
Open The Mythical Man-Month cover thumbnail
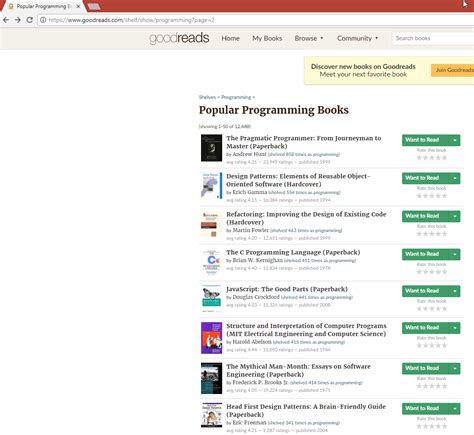(x=211, y=378)
